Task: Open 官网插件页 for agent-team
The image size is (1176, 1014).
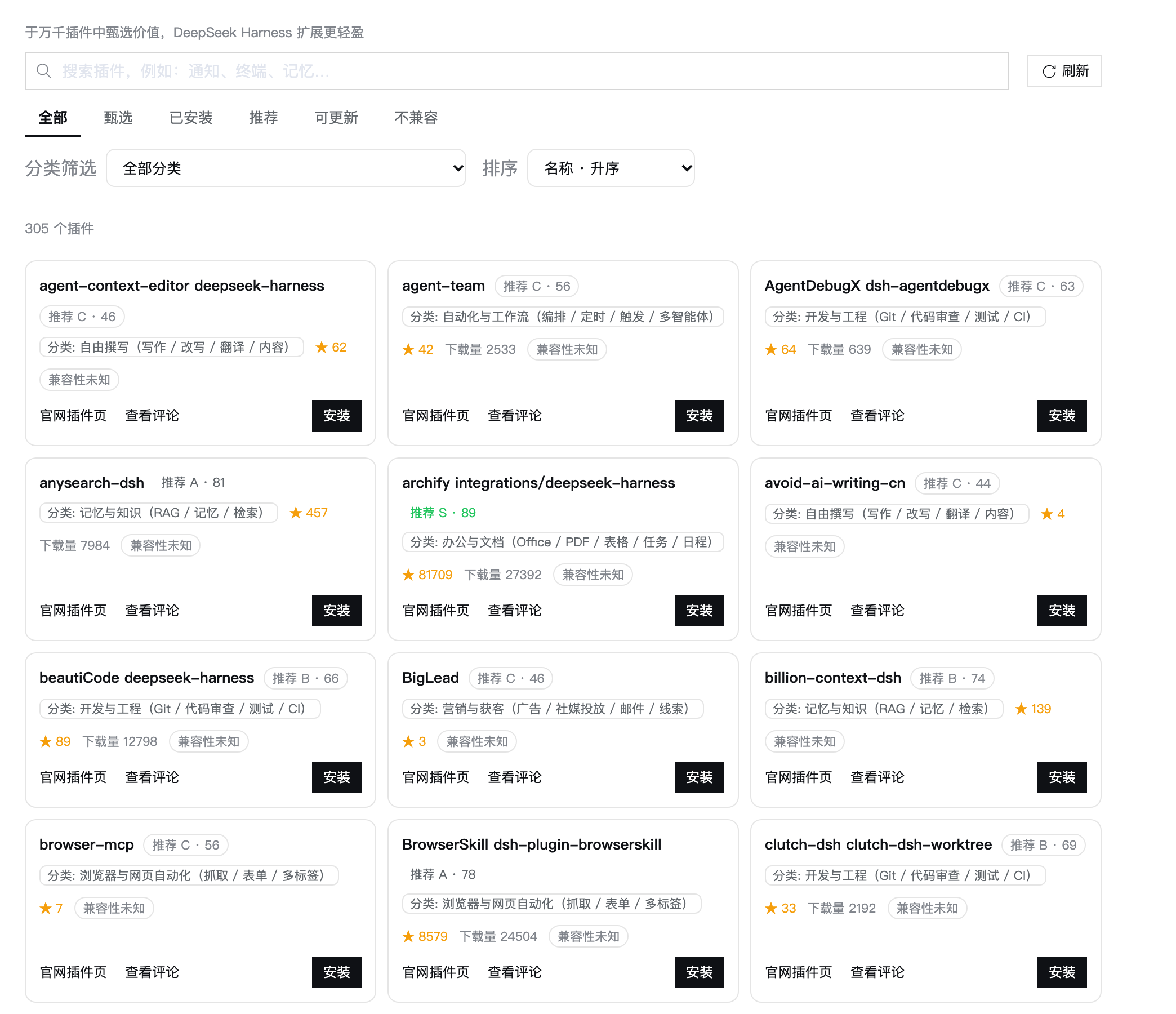Action: 436,416
